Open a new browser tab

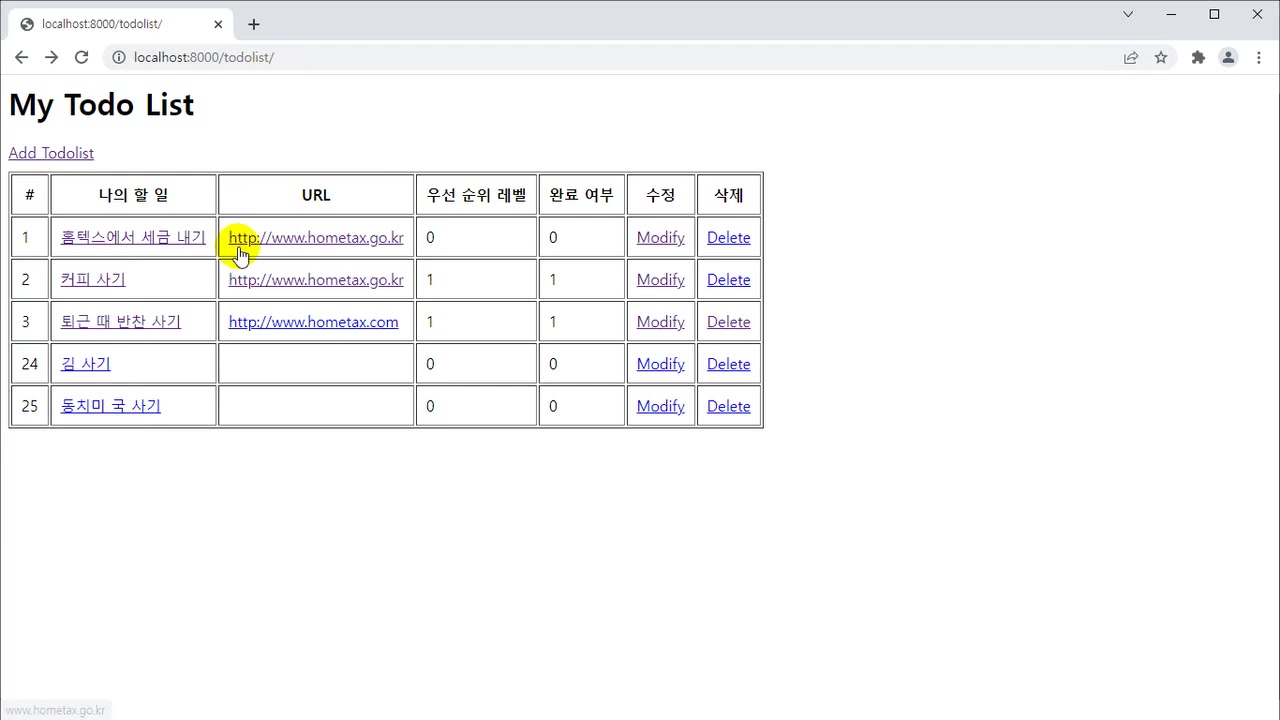tap(254, 24)
